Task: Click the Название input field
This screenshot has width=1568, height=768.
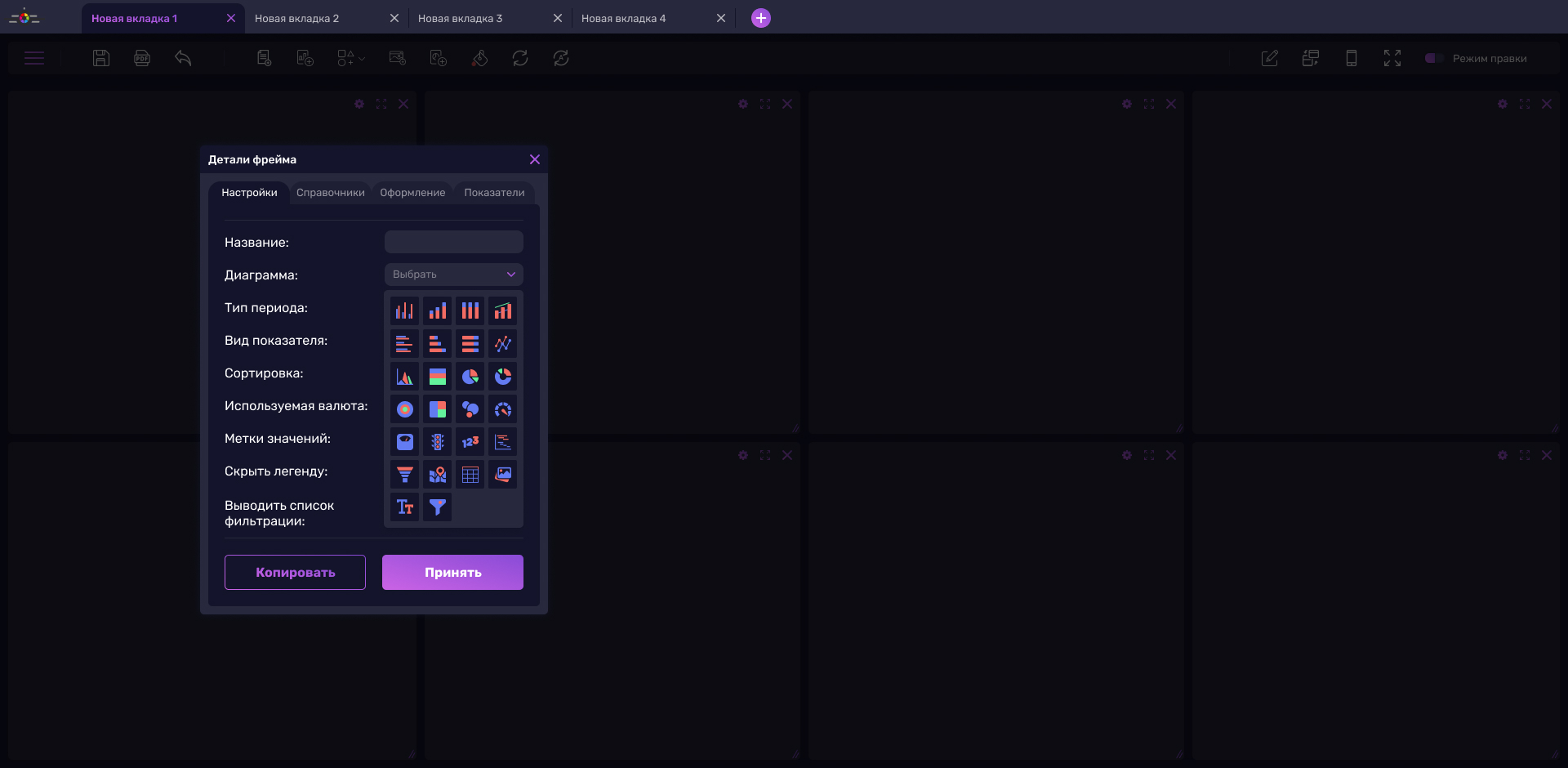Action: (x=454, y=242)
